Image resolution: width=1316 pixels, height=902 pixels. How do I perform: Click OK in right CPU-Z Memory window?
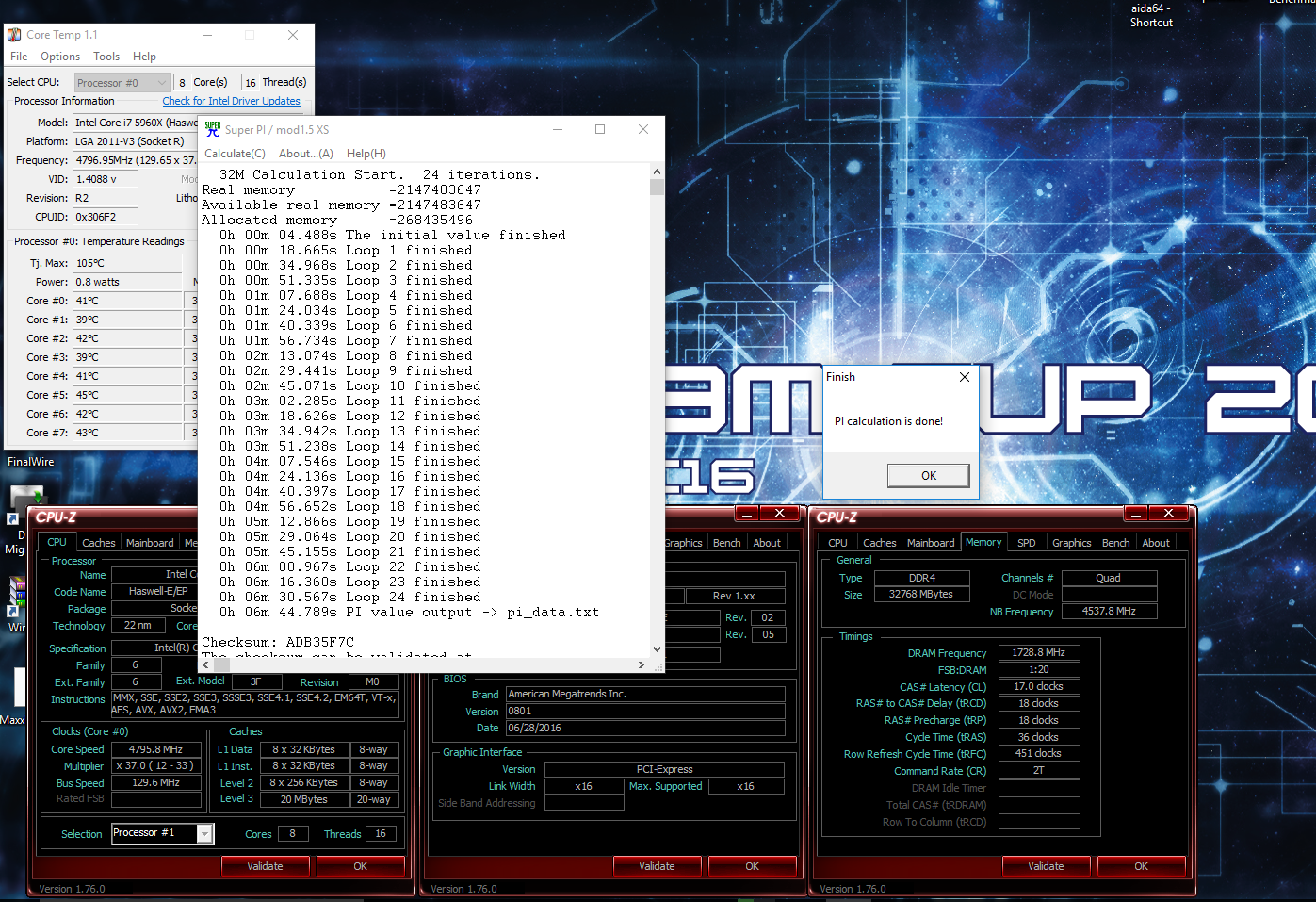tap(1141, 866)
